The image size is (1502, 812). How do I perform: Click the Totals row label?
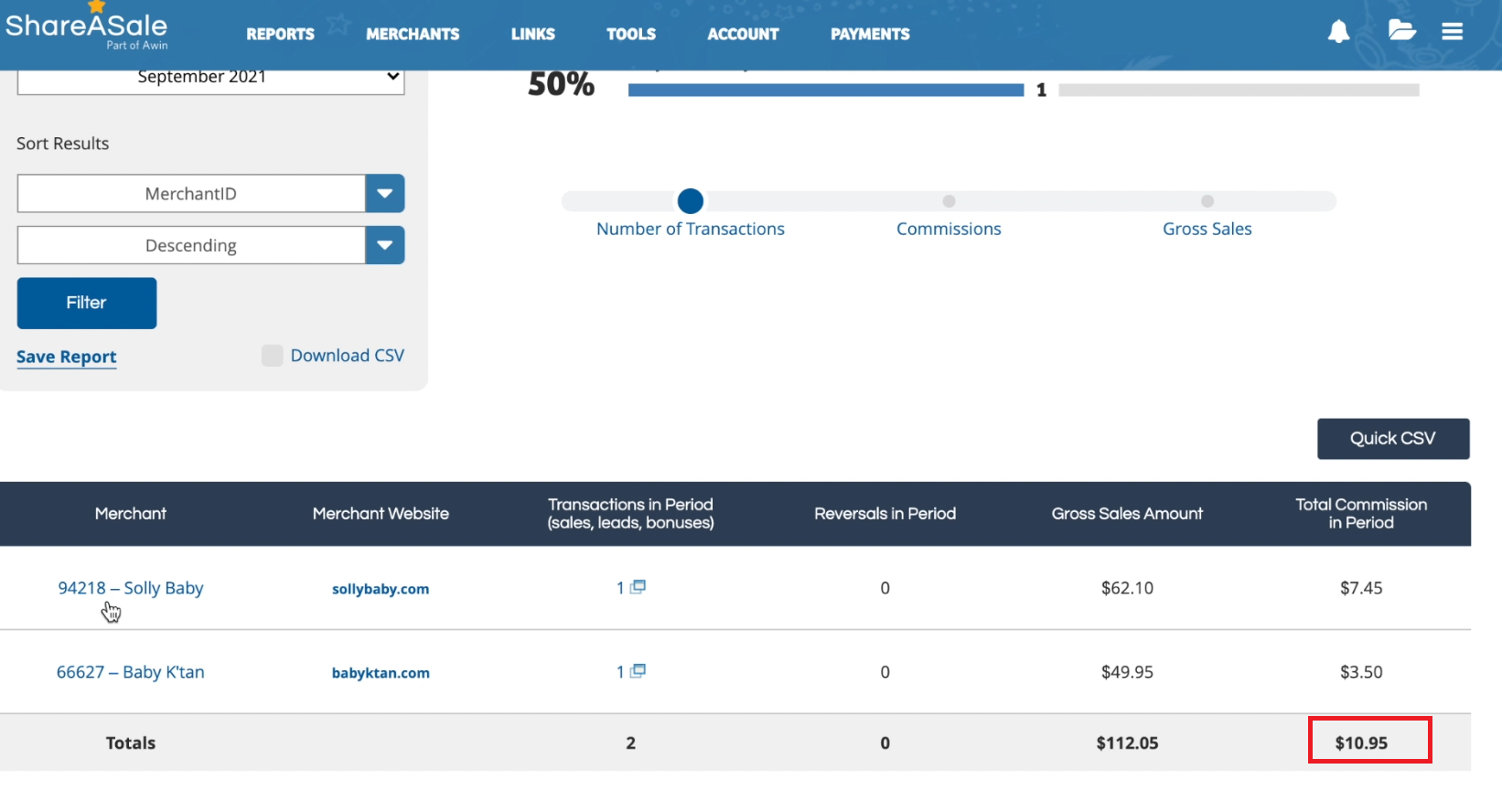[x=131, y=743]
